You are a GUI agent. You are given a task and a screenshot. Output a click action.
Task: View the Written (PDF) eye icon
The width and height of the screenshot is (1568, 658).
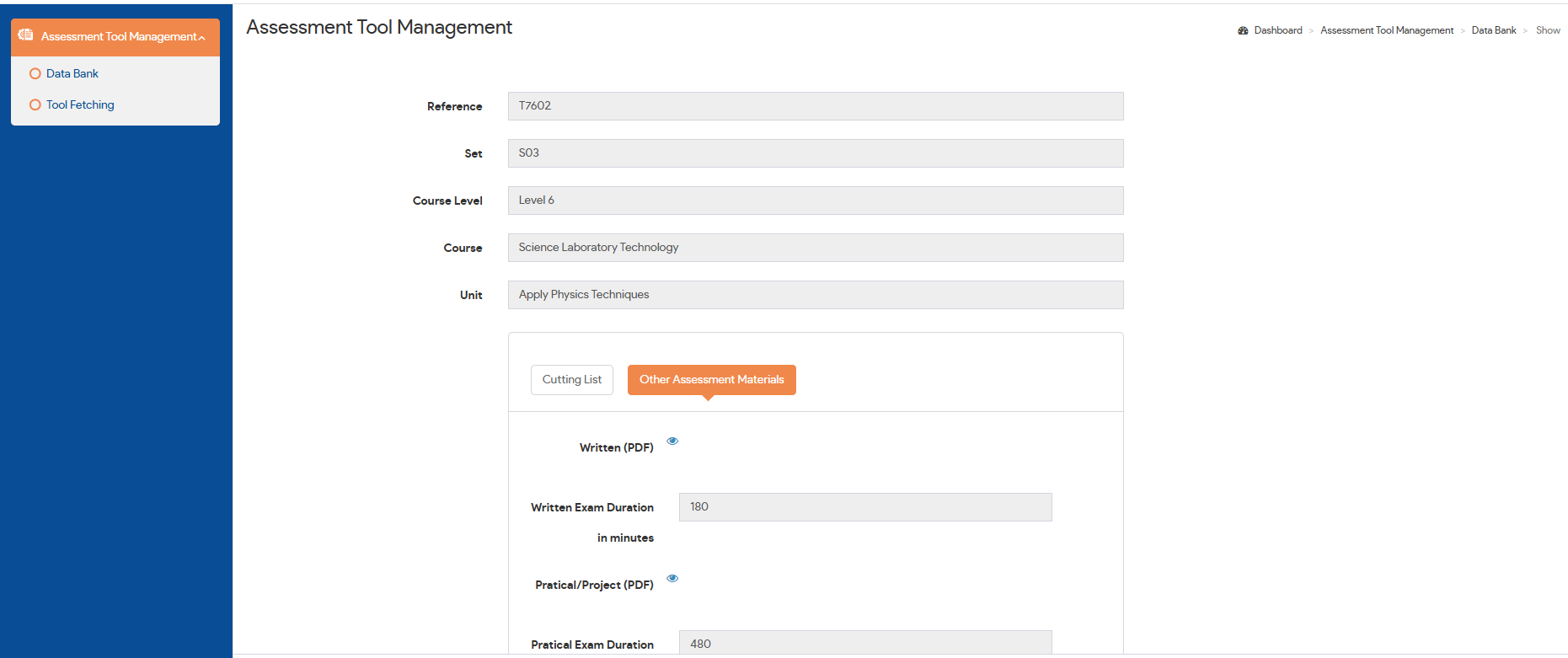click(672, 441)
